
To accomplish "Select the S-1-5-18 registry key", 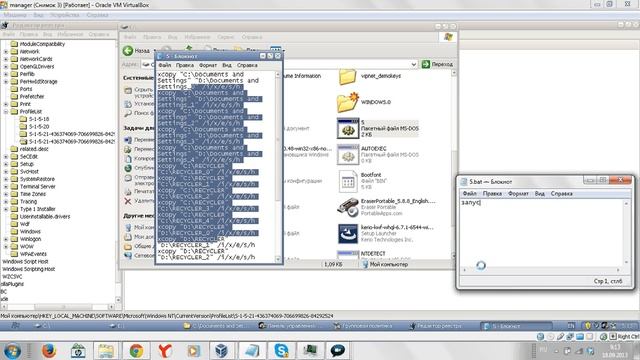I will [x=39, y=119].
